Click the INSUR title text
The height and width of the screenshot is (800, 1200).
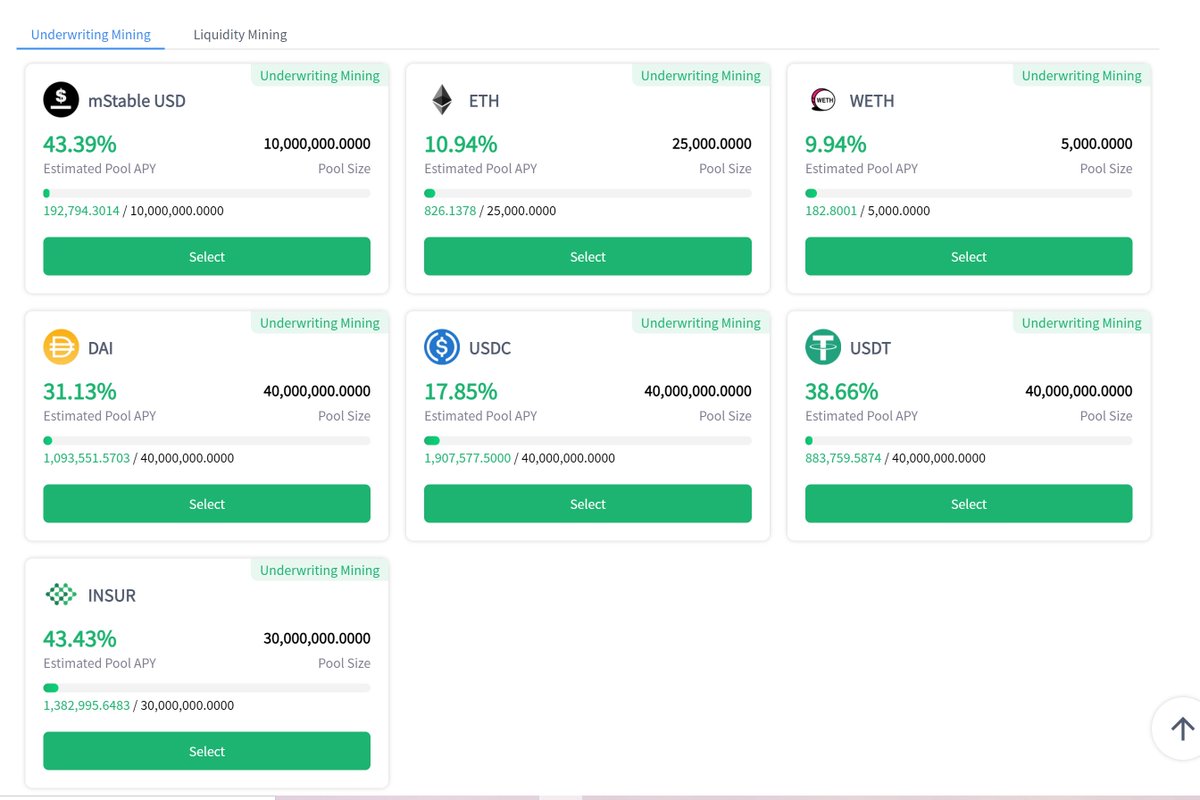coord(112,595)
